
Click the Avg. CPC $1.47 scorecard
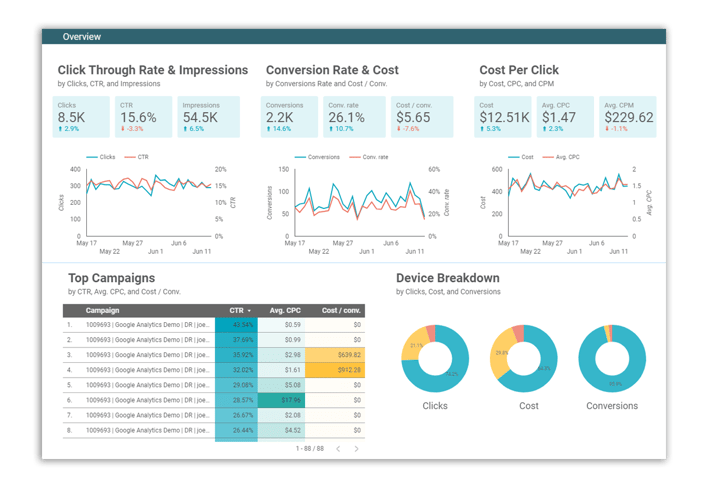[565, 116]
